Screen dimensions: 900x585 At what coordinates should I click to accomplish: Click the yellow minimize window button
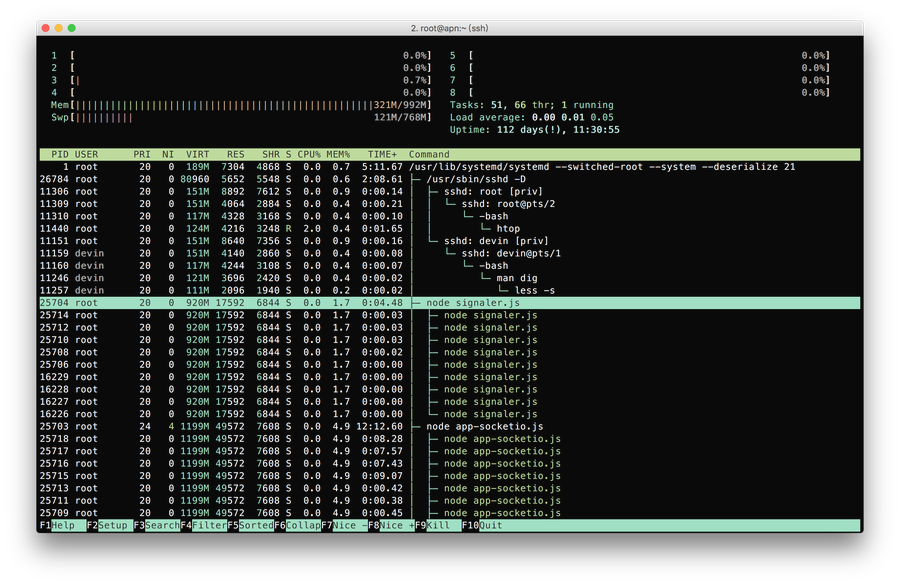click(59, 28)
